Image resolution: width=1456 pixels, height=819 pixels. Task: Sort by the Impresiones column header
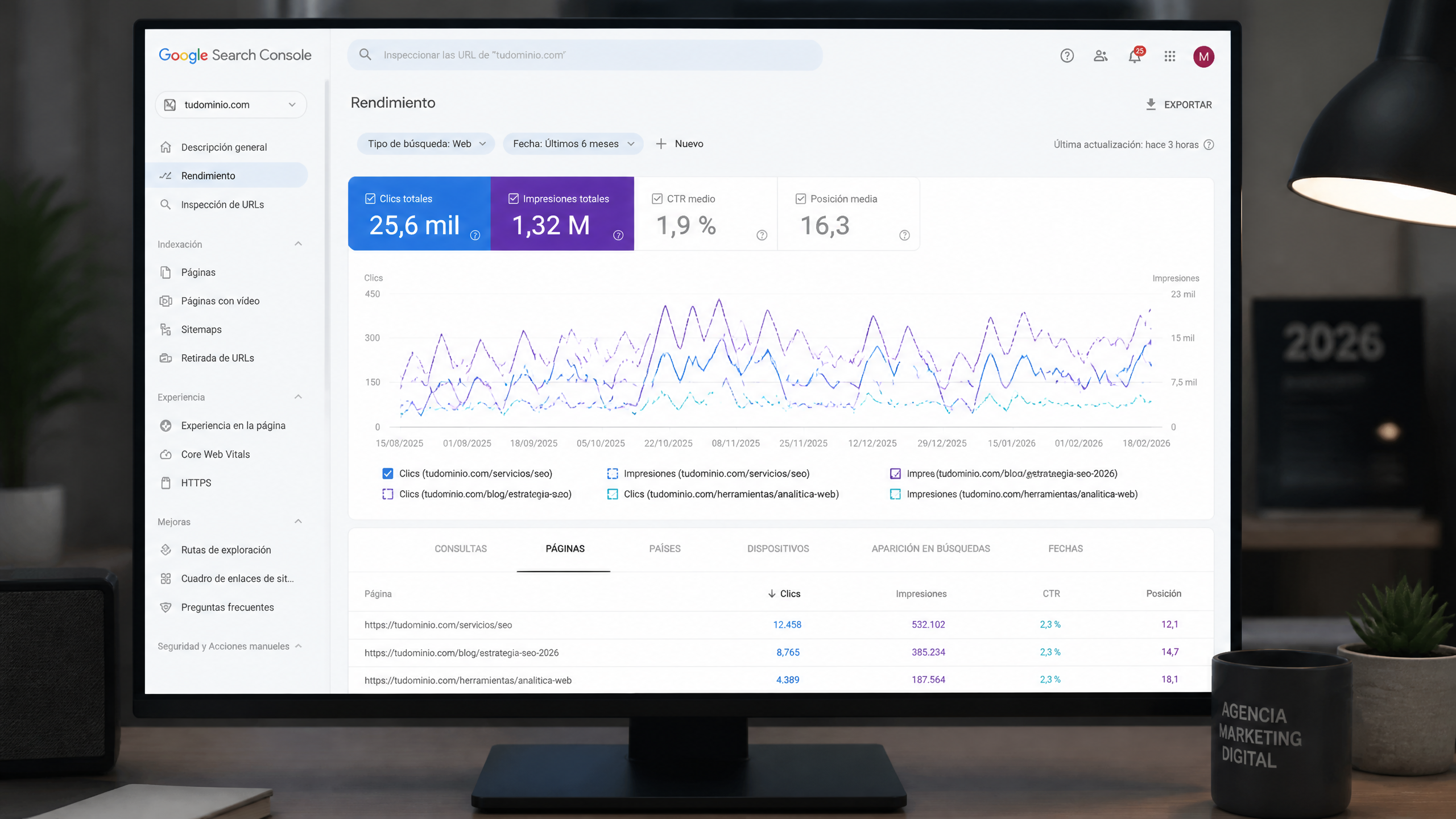click(921, 594)
